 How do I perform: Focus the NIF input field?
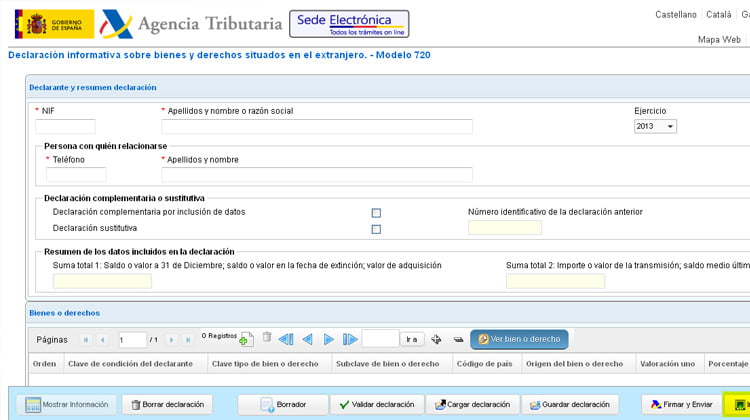[65, 127]
